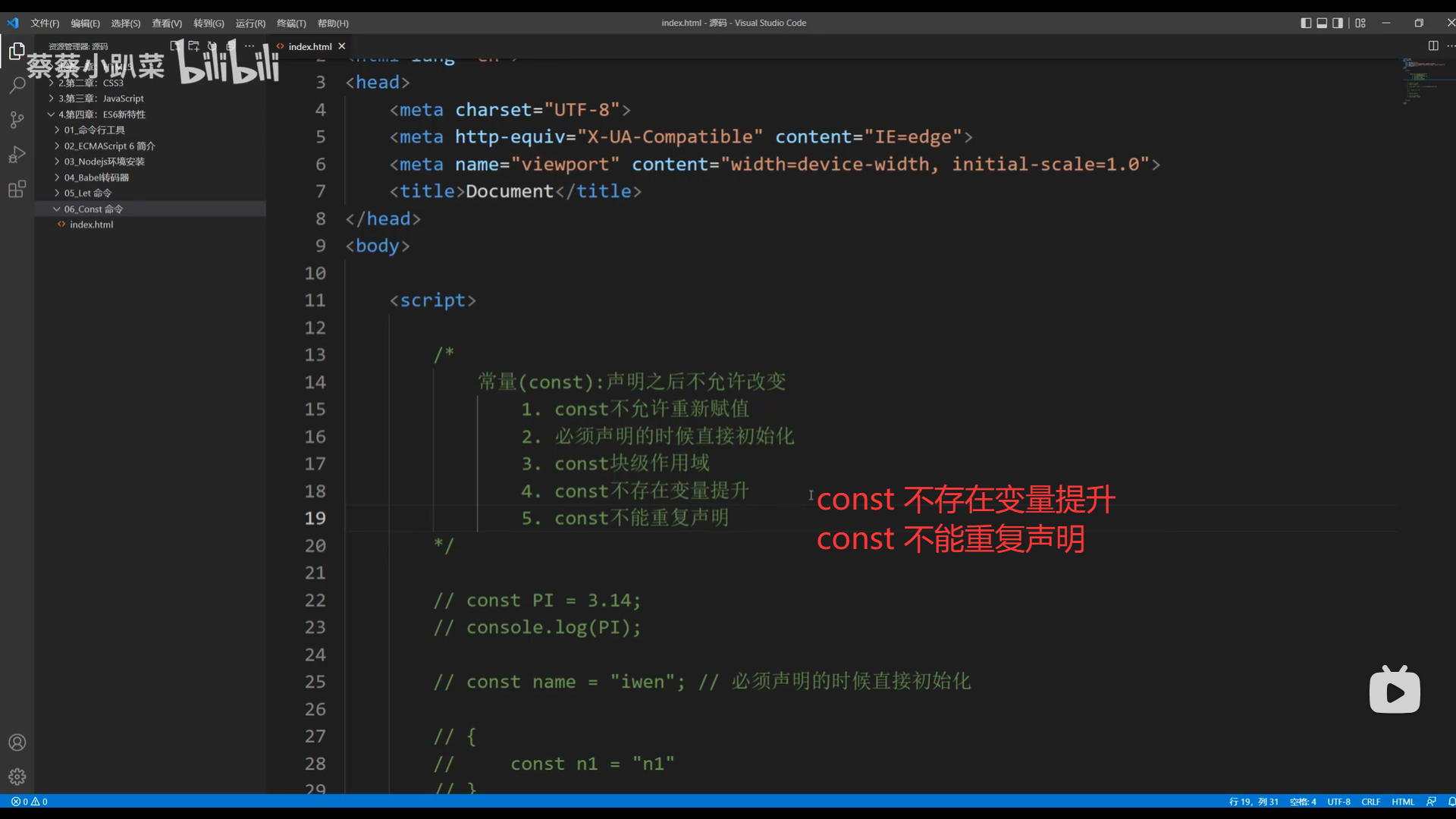Open the Search view in activity bar

tap(17, 85)
